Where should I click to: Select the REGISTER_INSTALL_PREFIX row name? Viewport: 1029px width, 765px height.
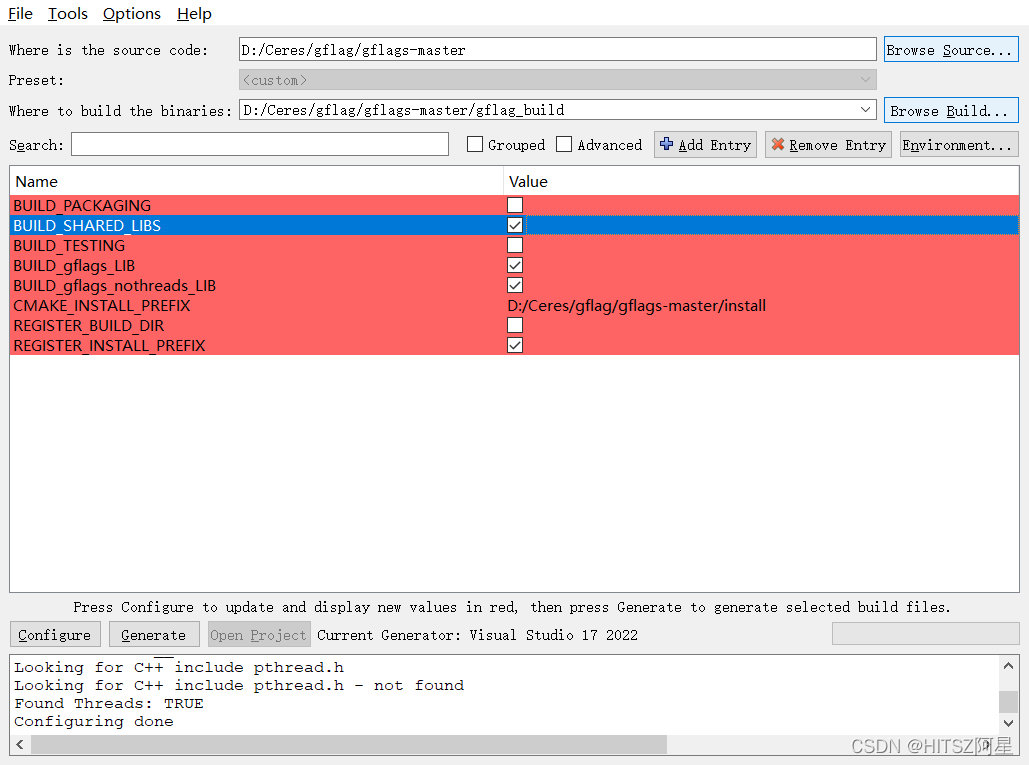(109, 346)
